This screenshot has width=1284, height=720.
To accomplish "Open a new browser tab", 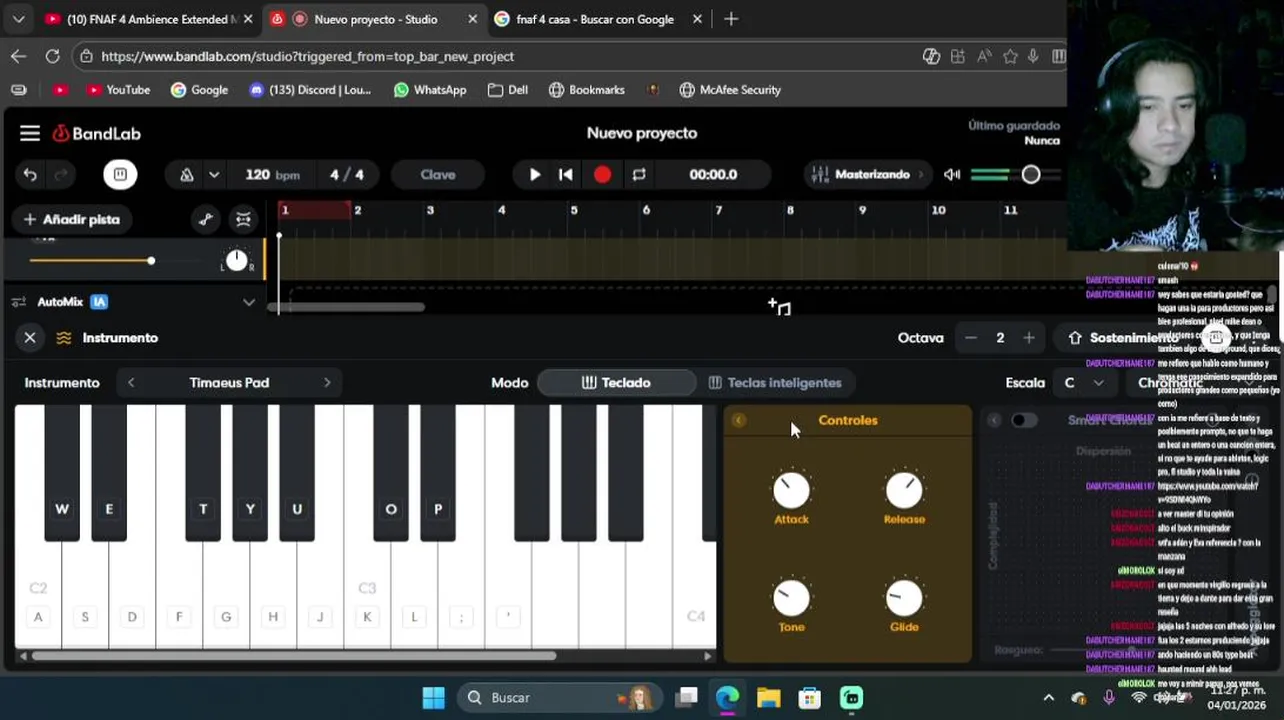I will (x=731, y=19).
